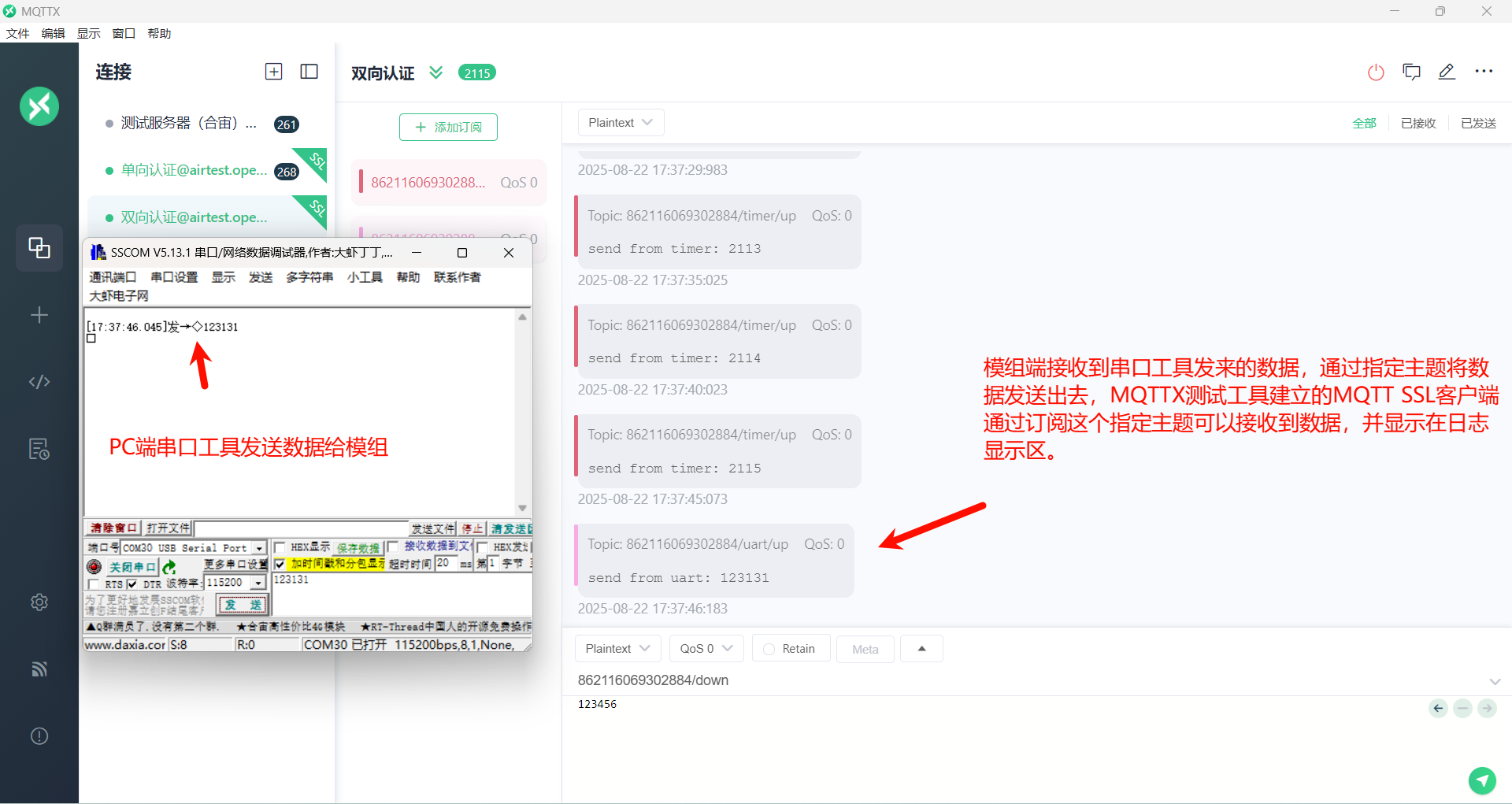Send the message with the green send icon
Image resolution: width=1512 pixels, height=804 pixels.
pos(1482,780)
